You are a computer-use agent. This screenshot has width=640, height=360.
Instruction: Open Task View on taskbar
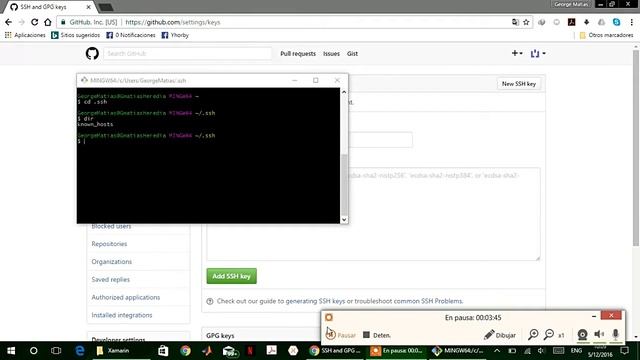(56, 351)
